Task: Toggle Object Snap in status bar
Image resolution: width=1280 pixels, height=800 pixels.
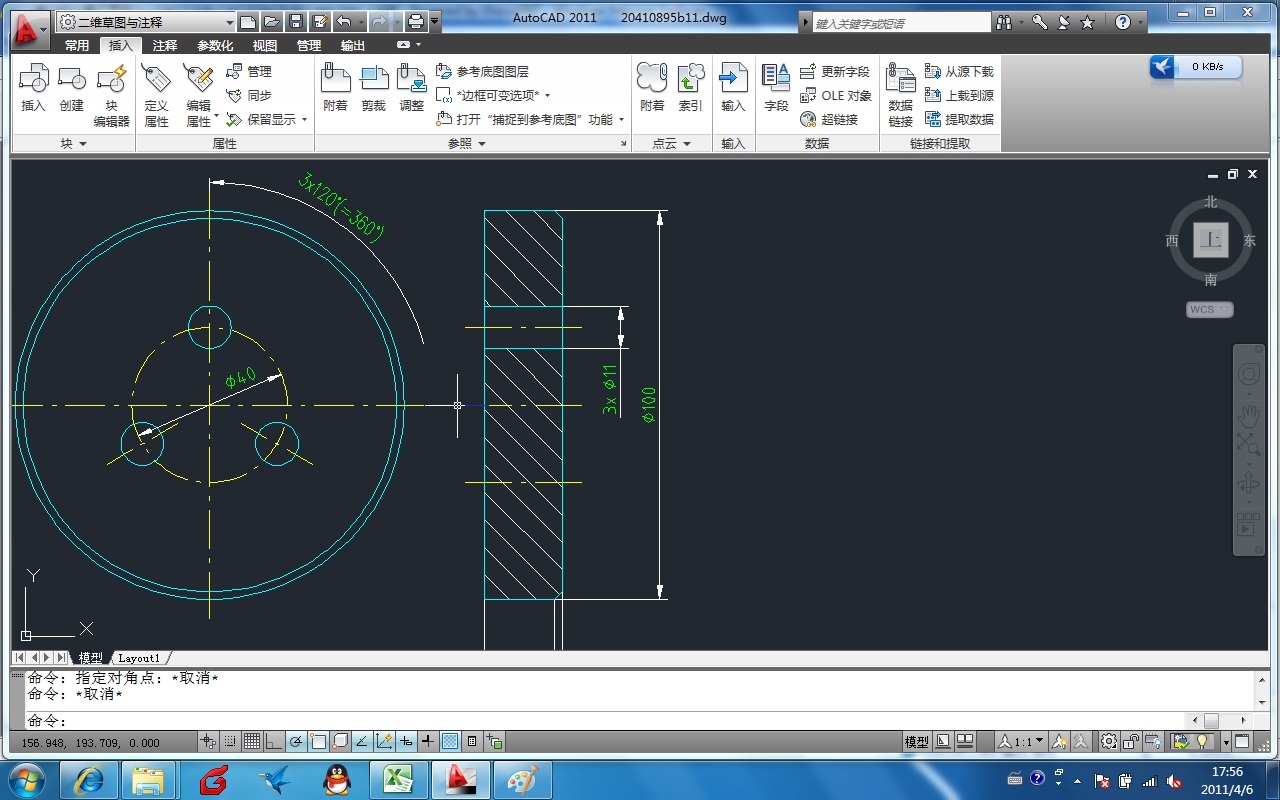Action: [x=318, y=741]
